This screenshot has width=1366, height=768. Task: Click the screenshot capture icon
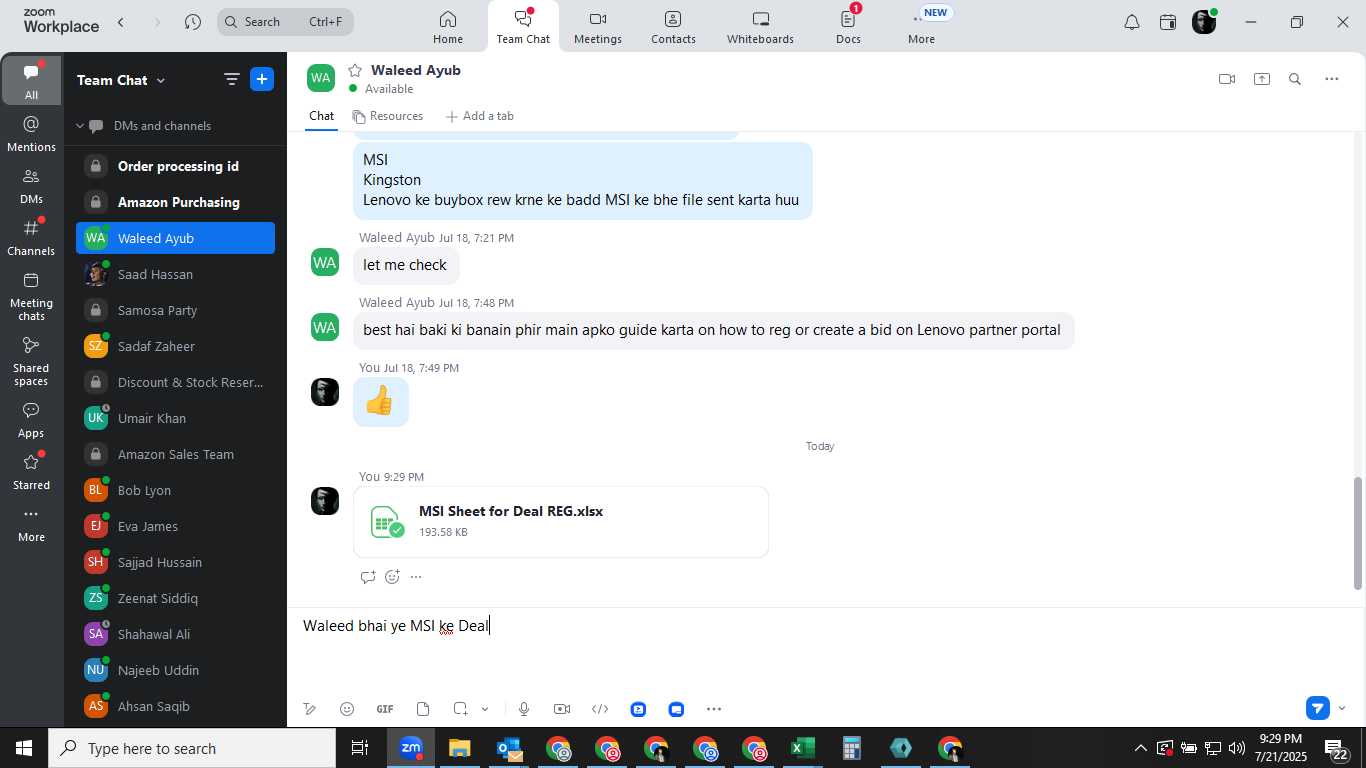click(x=460, y=709)
